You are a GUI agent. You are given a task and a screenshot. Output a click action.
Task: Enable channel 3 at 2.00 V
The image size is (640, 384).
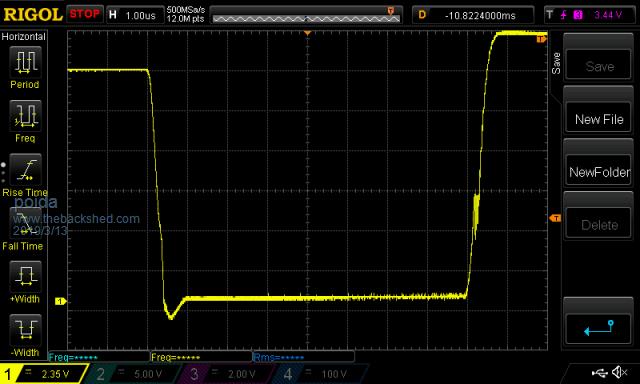(x=226, y=374)
